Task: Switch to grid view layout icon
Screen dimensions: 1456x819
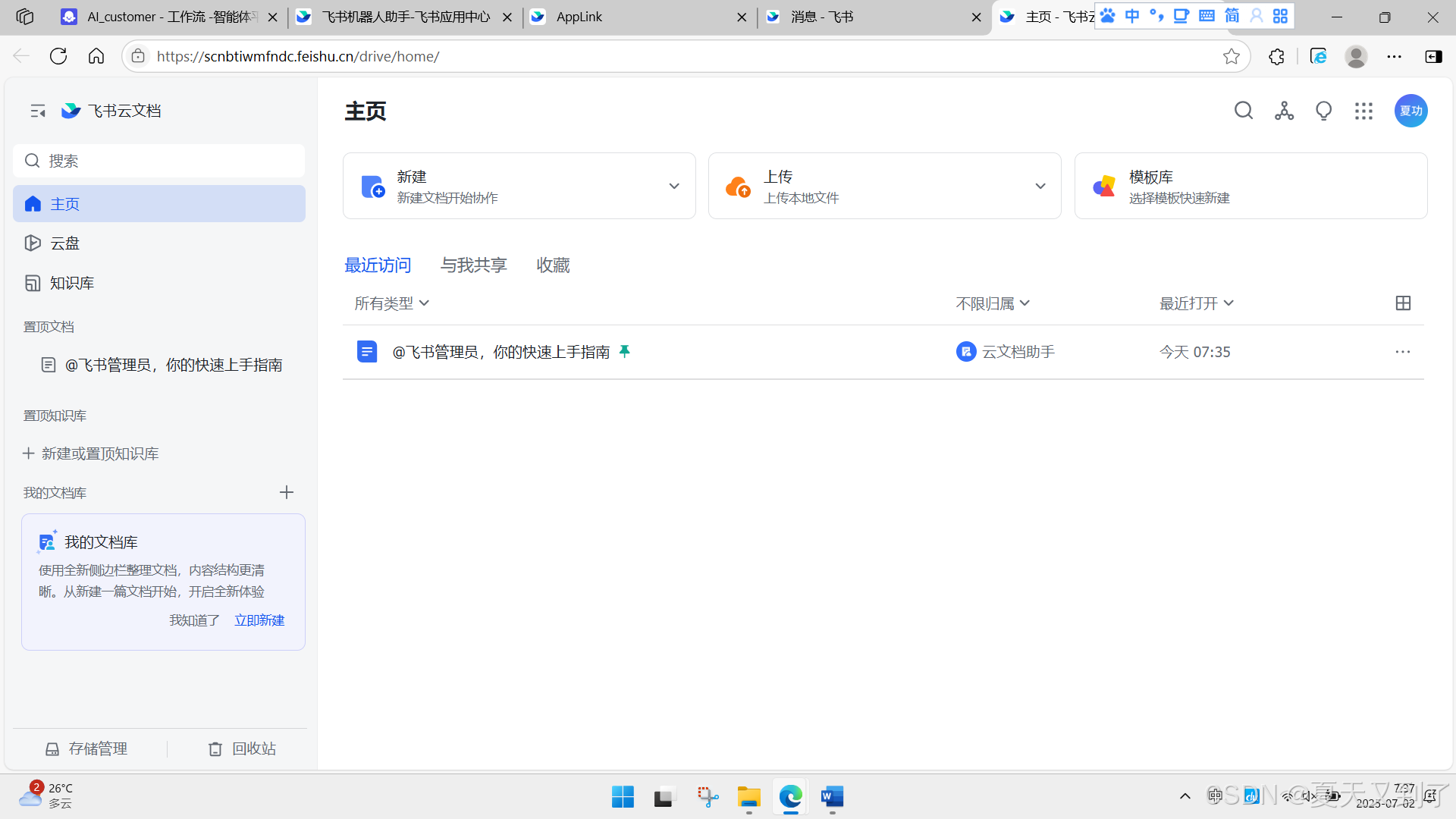Action: (x=1403, y=303)
